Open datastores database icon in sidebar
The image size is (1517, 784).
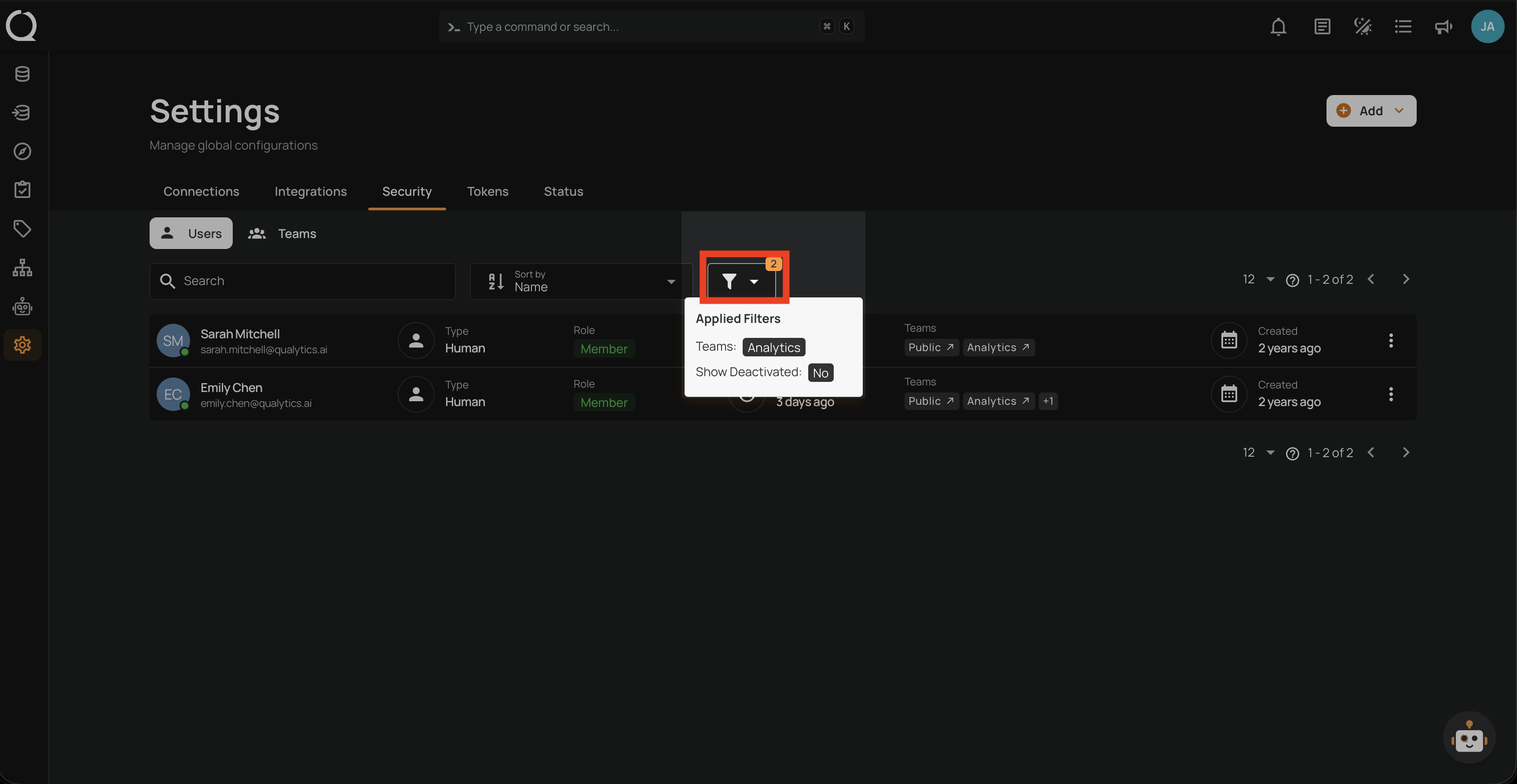click(22, 74)
